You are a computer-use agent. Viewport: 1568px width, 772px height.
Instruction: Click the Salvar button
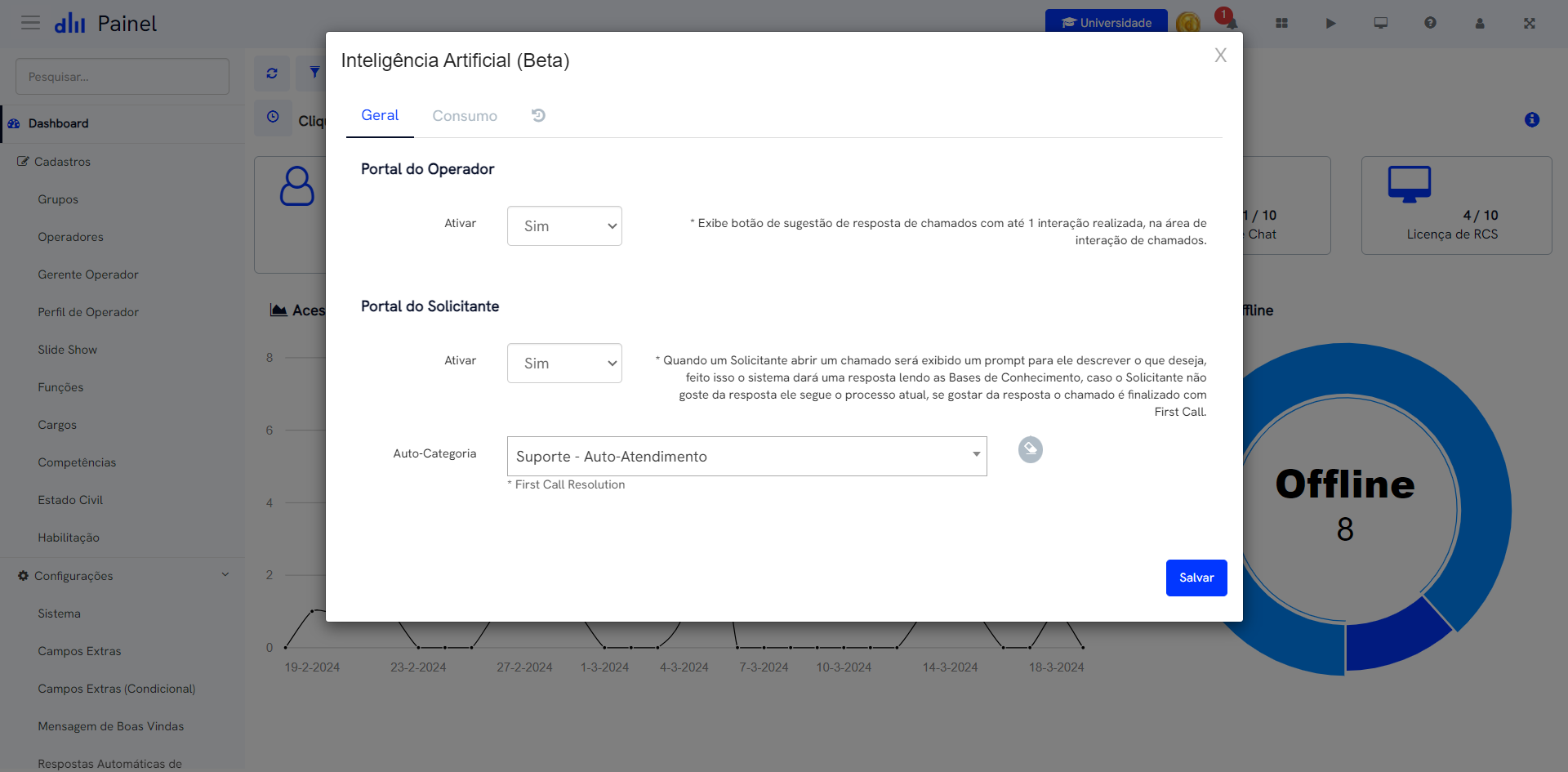pos(1196,578)
